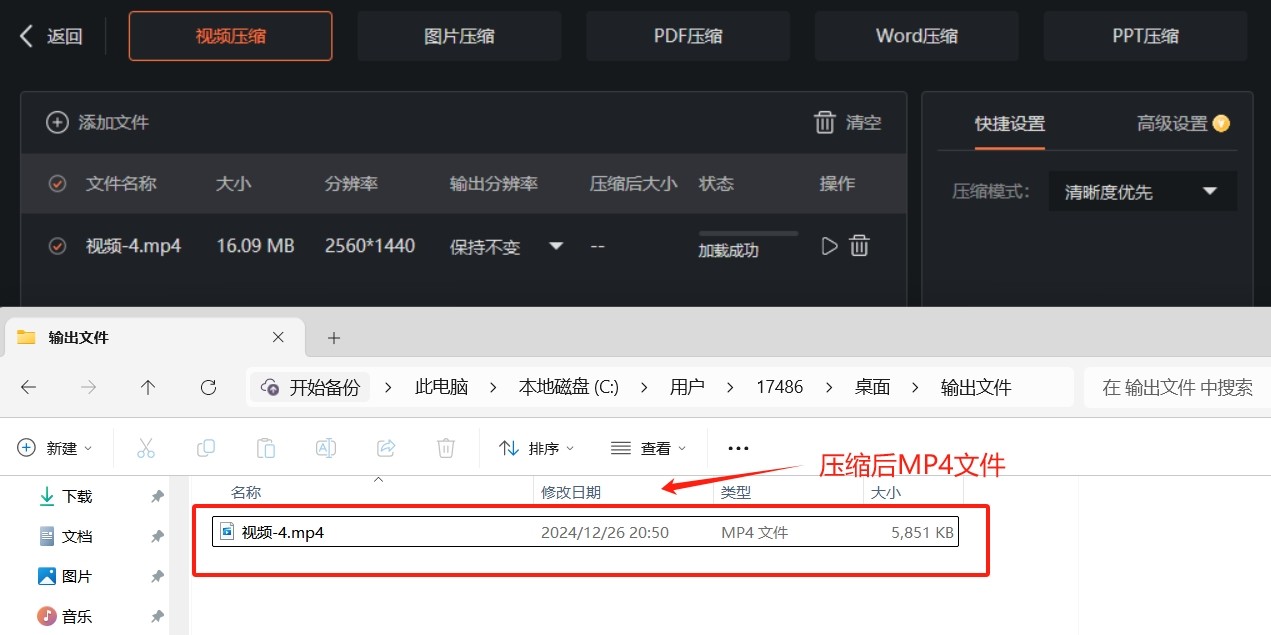Image resolution: width=1271 pixels, height=635 pixels.
Task: Click the 添加文件 plus icon
Action: point(58,123)
